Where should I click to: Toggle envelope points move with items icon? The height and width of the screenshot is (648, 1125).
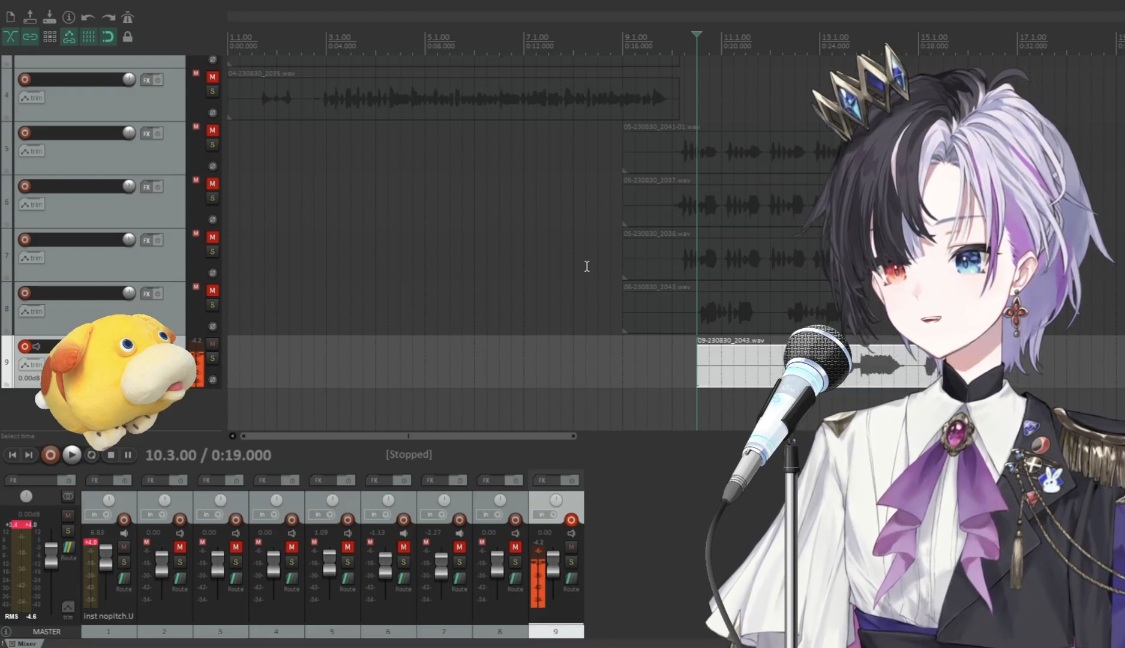coord(69,37)
